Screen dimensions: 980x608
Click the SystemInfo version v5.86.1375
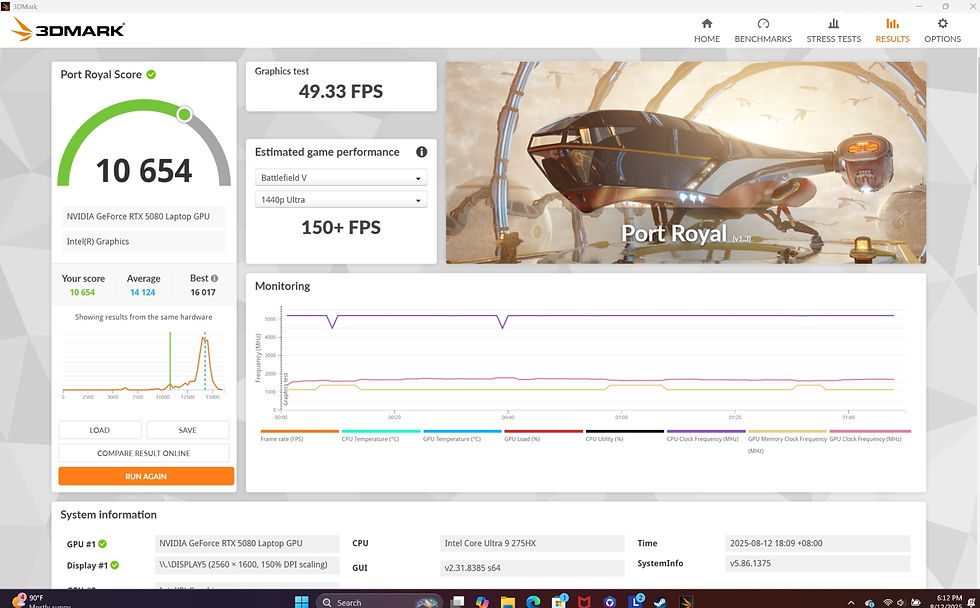click(x=818, y=563)
